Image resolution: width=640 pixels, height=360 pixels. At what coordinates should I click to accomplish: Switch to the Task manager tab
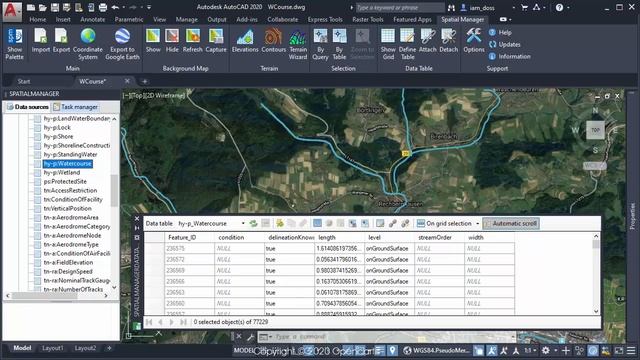click(x=76, y=107)
